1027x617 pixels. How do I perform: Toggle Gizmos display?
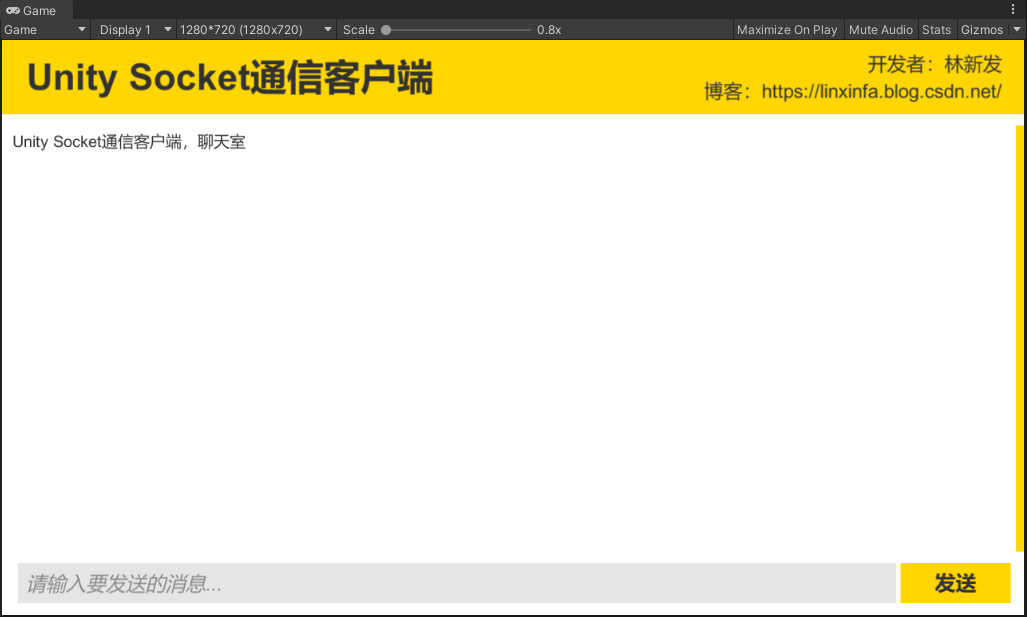coord(982,29)
